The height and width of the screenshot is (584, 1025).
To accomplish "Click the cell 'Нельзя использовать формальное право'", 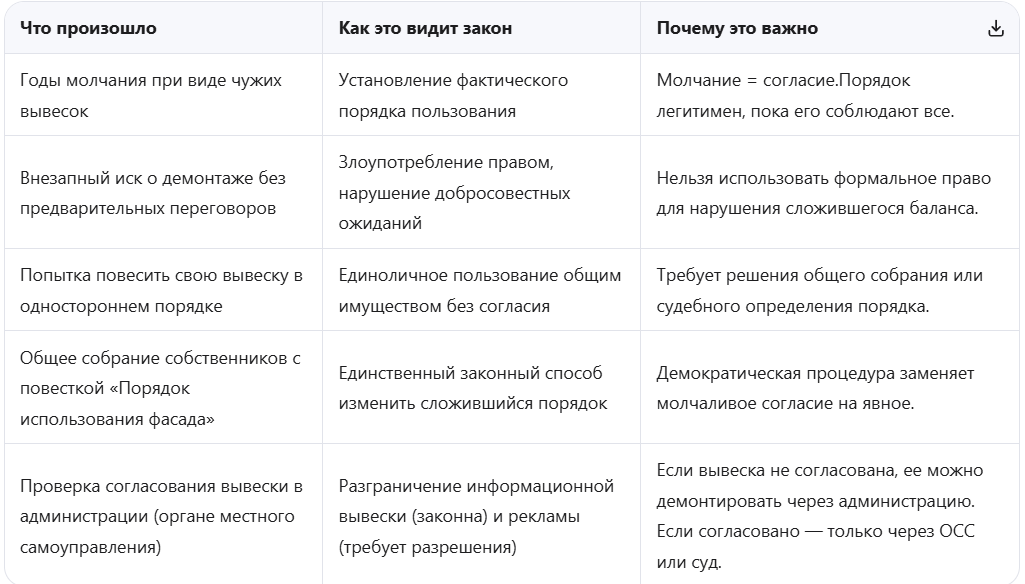I will pos(830,192).
